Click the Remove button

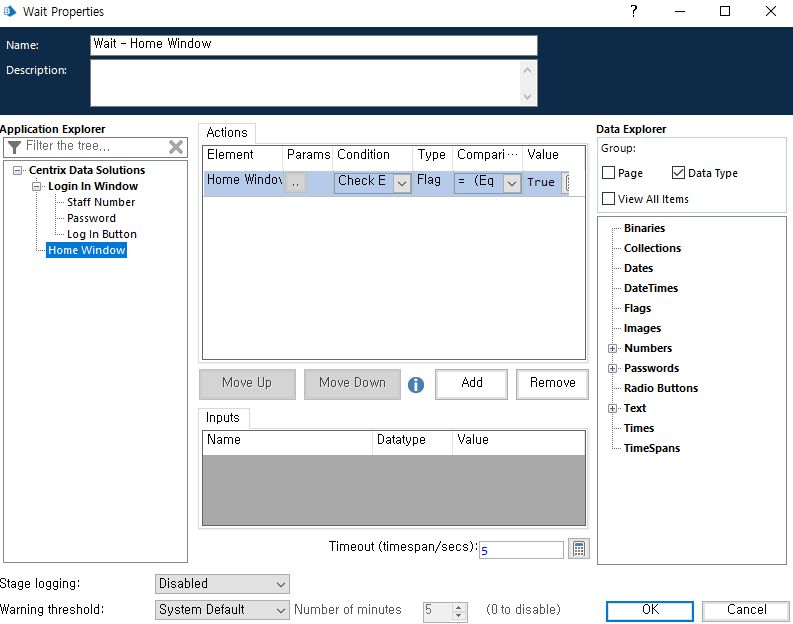pos(552,384)
